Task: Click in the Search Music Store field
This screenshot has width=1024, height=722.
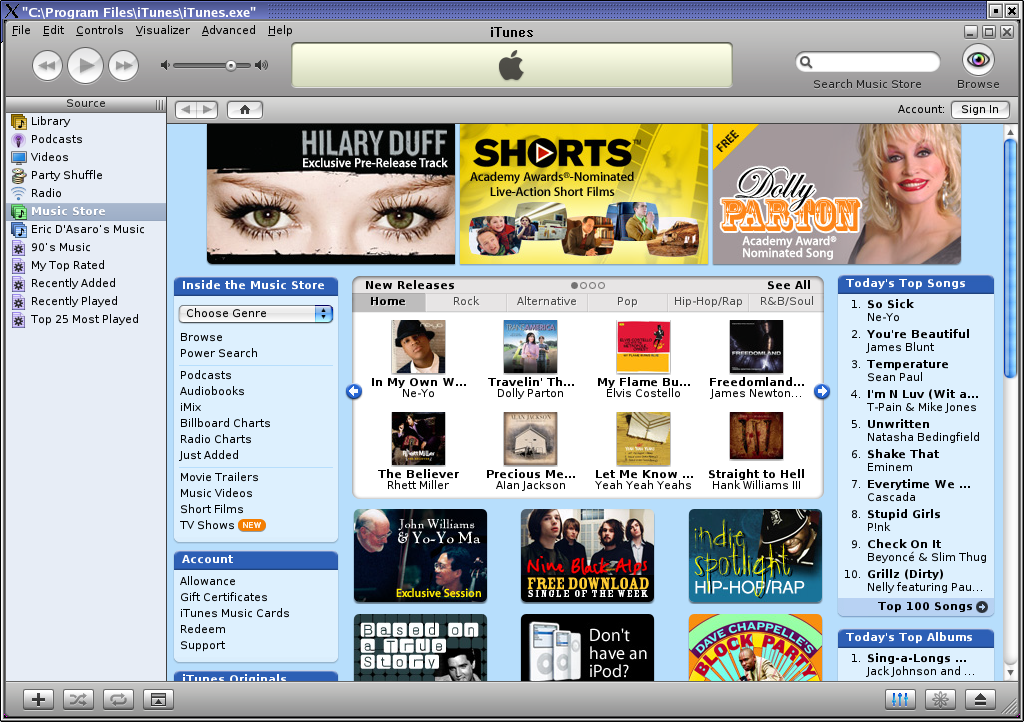Action: (x=868, y=62)
